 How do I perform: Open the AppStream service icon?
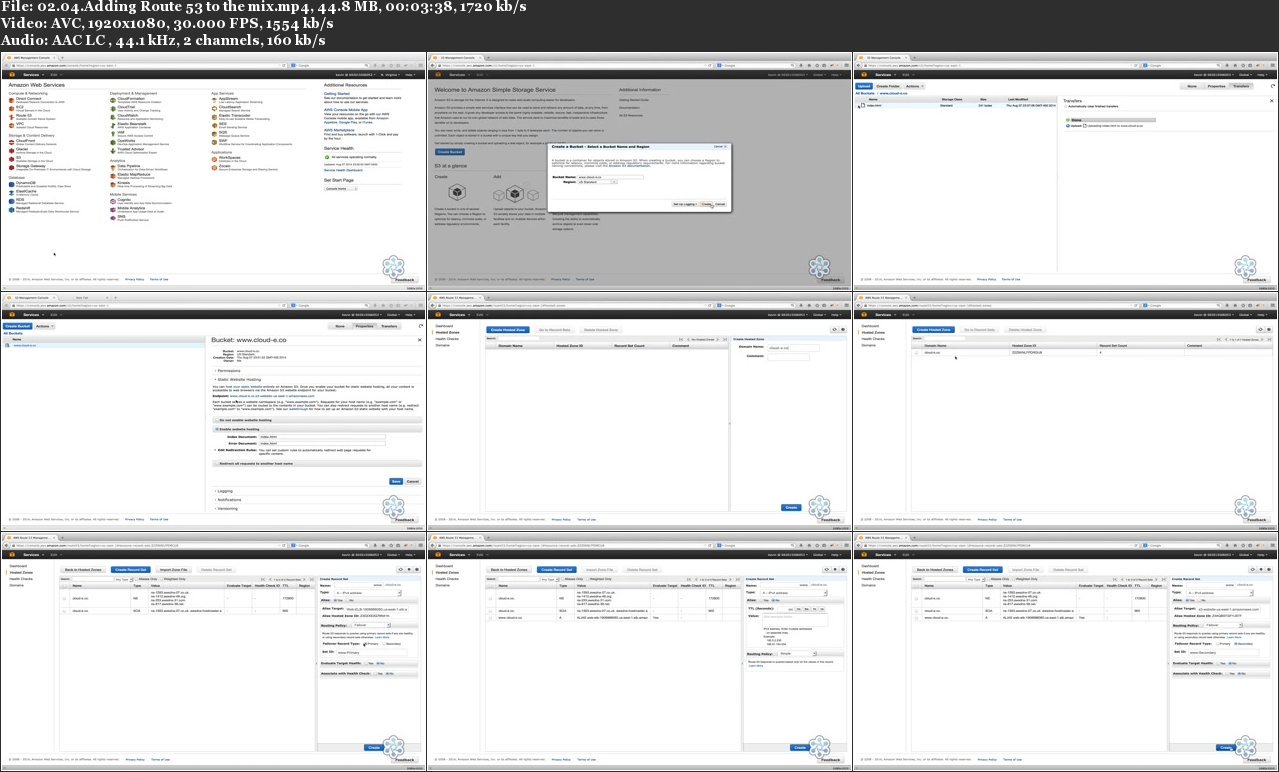pyautogui.click(x=214, y=100)
